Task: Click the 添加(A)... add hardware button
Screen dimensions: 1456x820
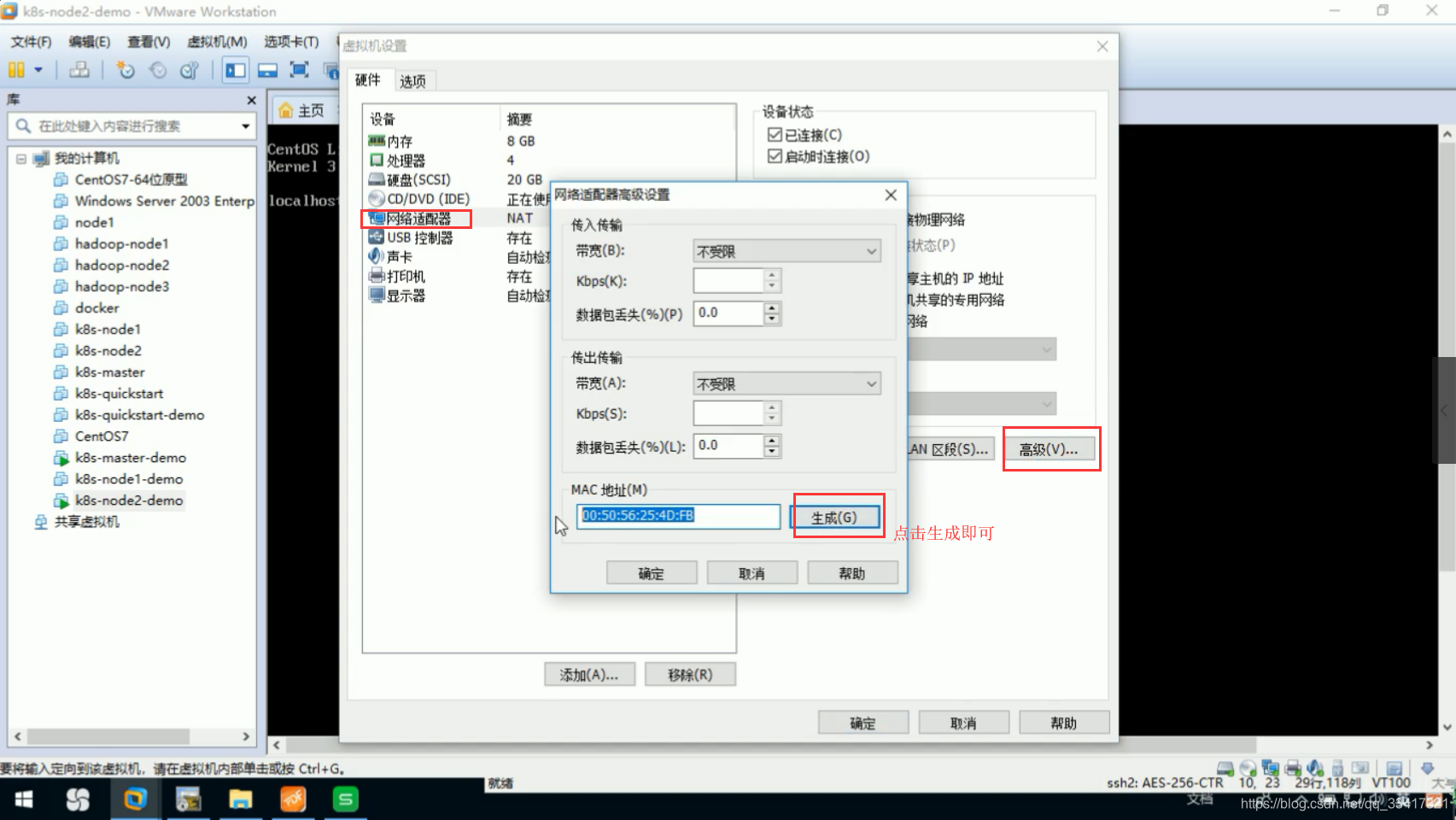Action: coord(589,675)
